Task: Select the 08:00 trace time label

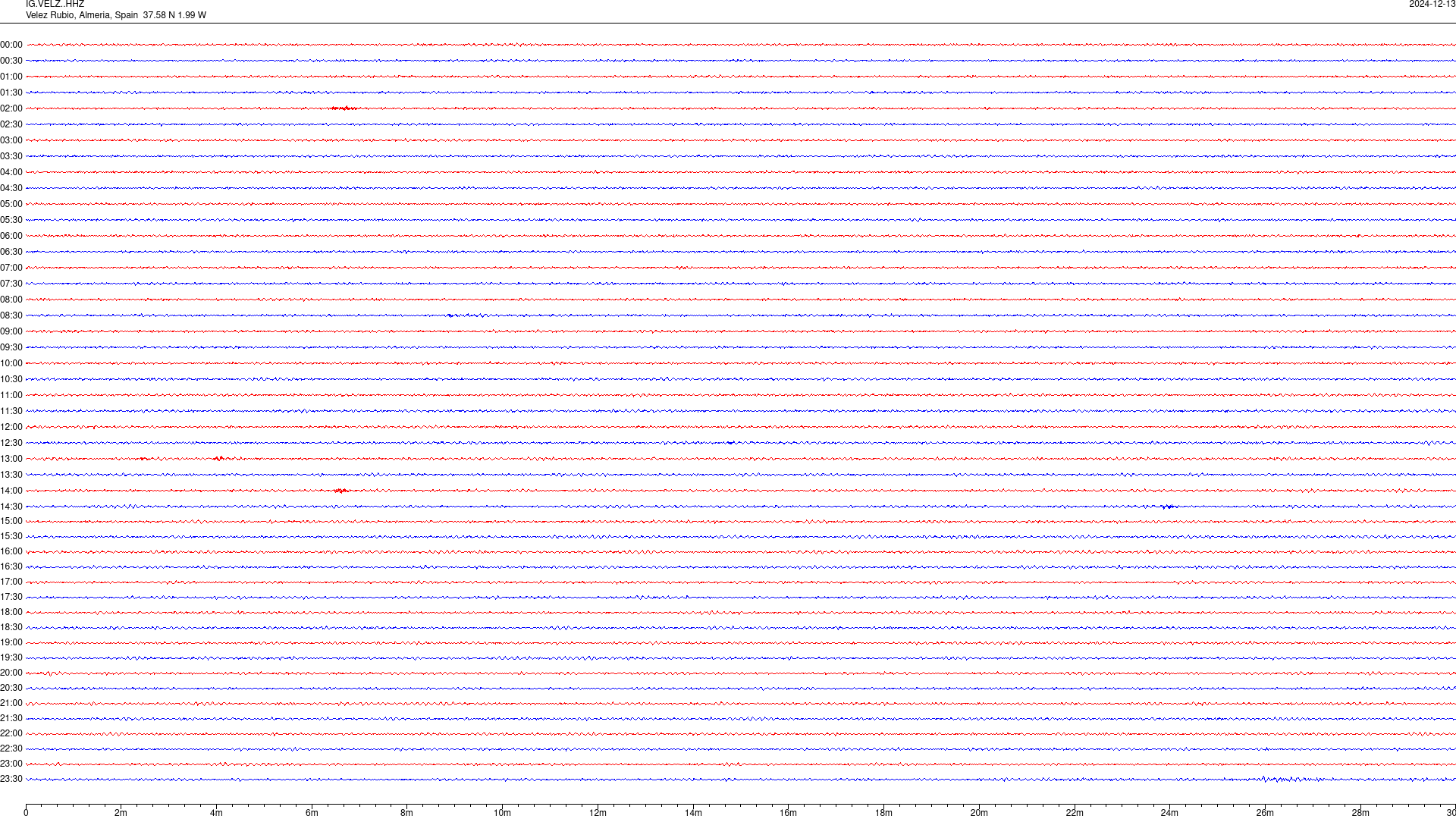Action: tap(11, 300)
